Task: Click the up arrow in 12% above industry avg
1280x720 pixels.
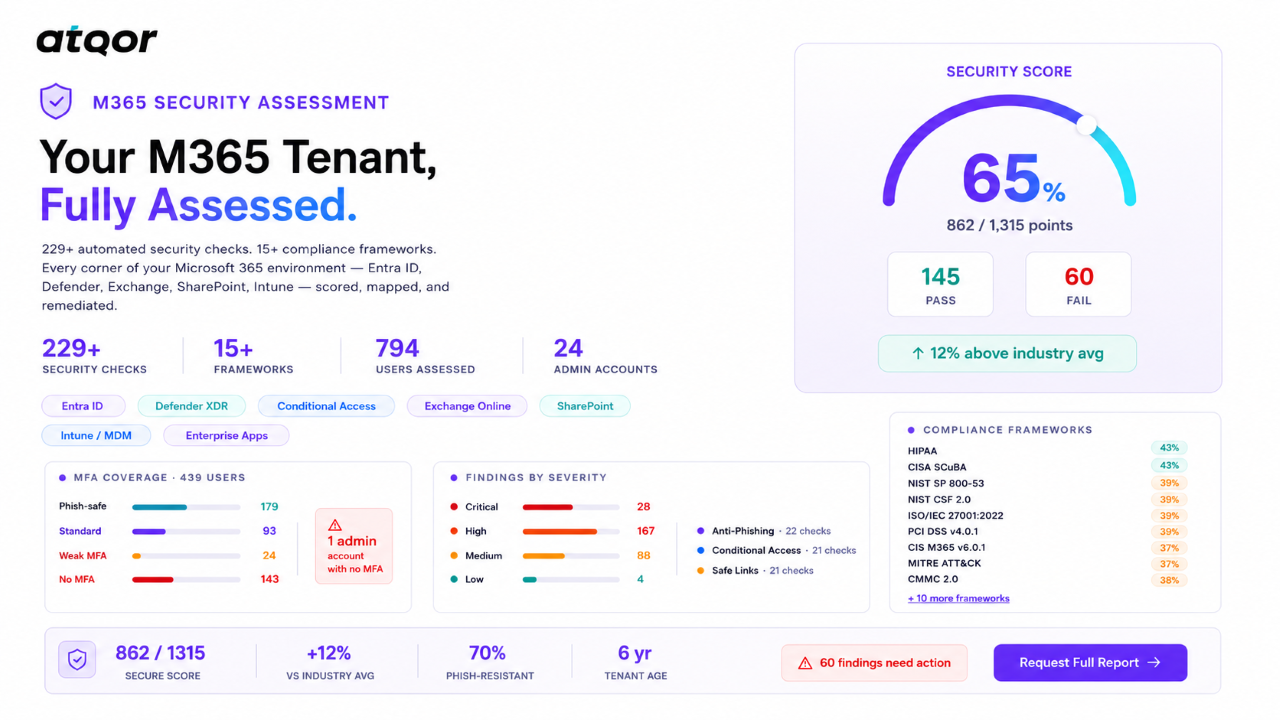Action: point(917,353)
